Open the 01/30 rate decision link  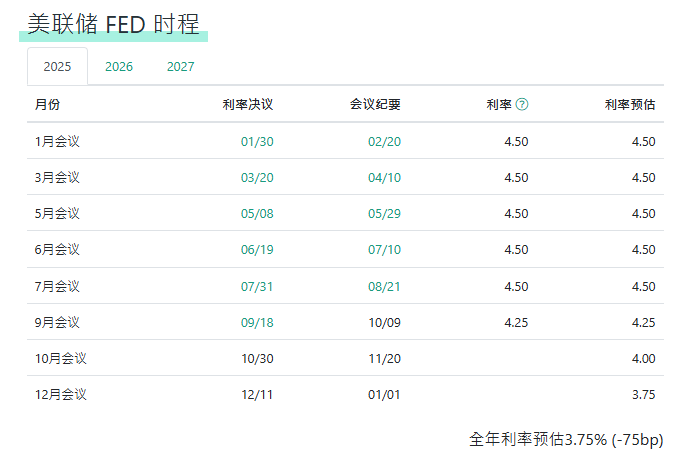coord(257,141)
